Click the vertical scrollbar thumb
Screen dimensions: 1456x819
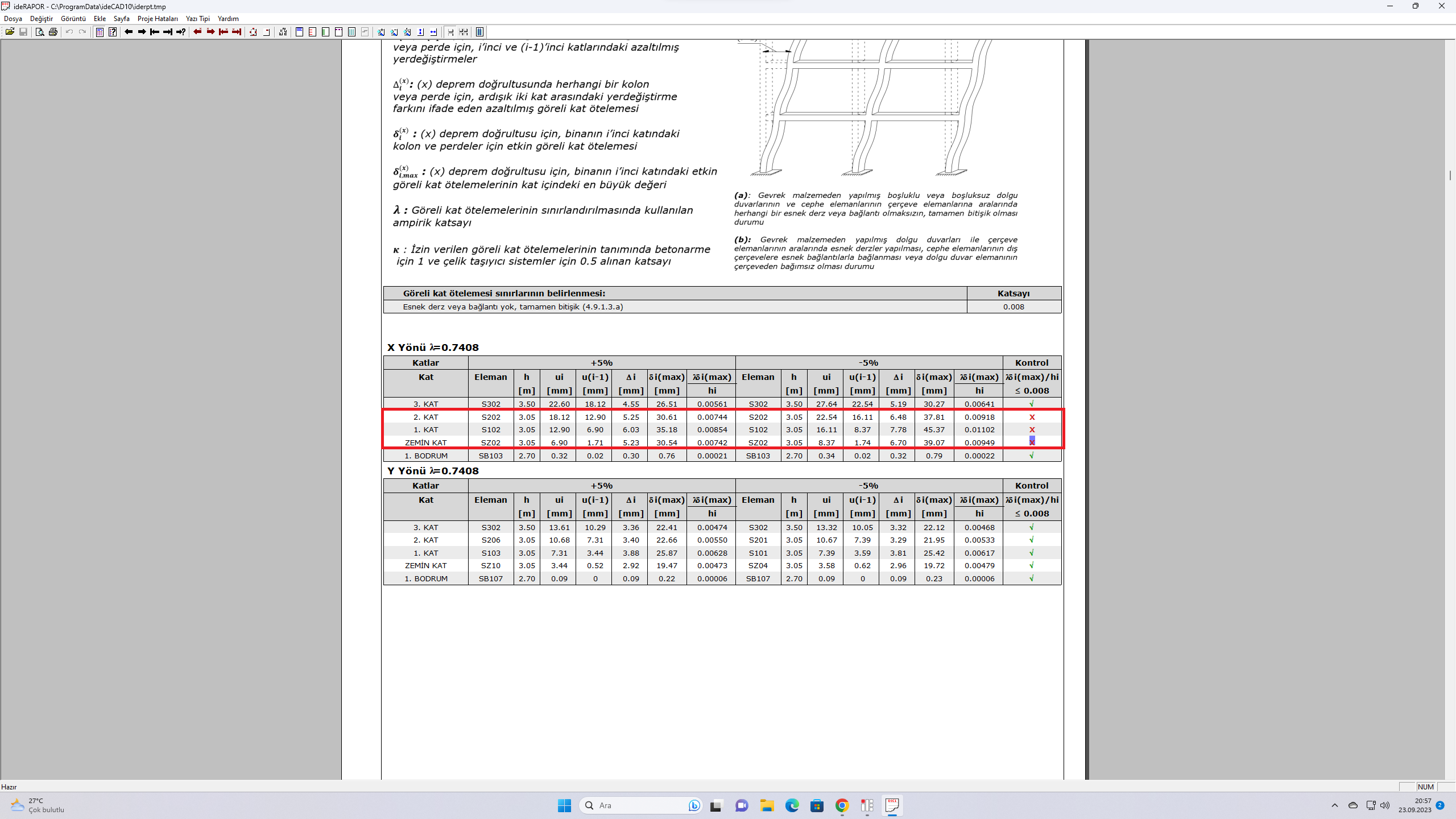(x=1450, y=175)
